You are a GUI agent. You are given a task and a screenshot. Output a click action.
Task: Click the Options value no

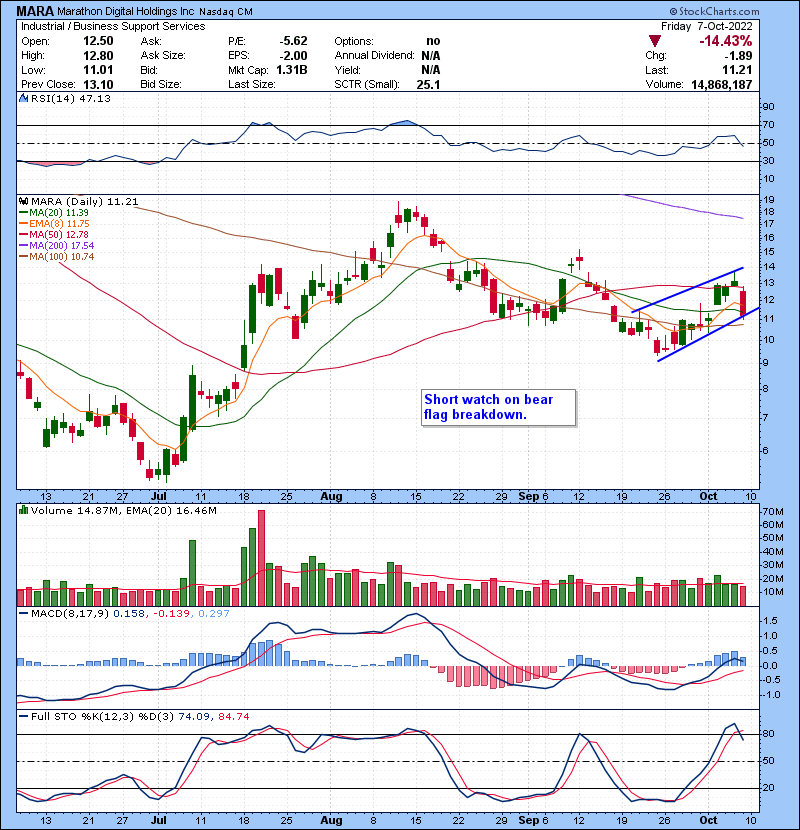433,41
